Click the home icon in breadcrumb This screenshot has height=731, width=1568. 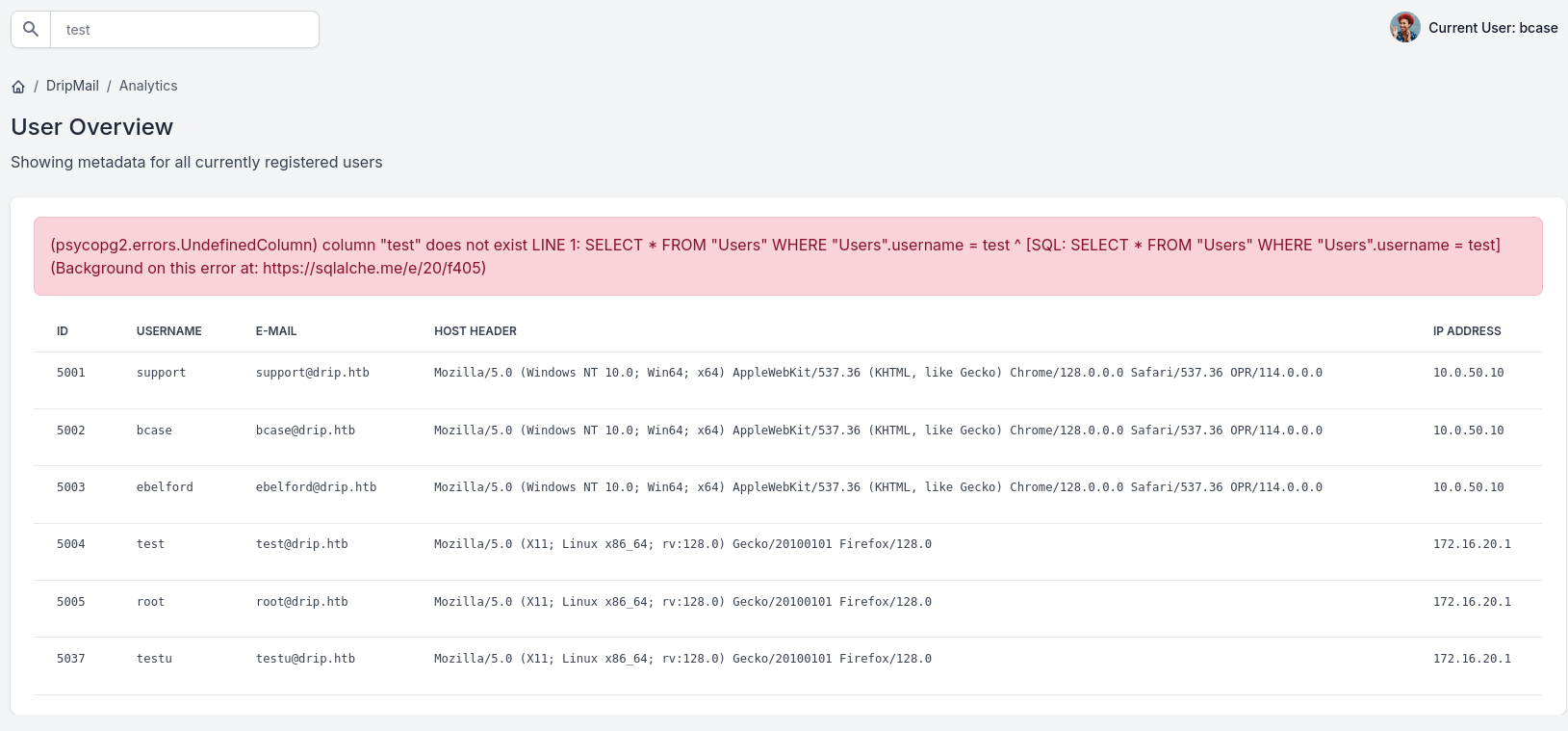click(x=18, y=87)
